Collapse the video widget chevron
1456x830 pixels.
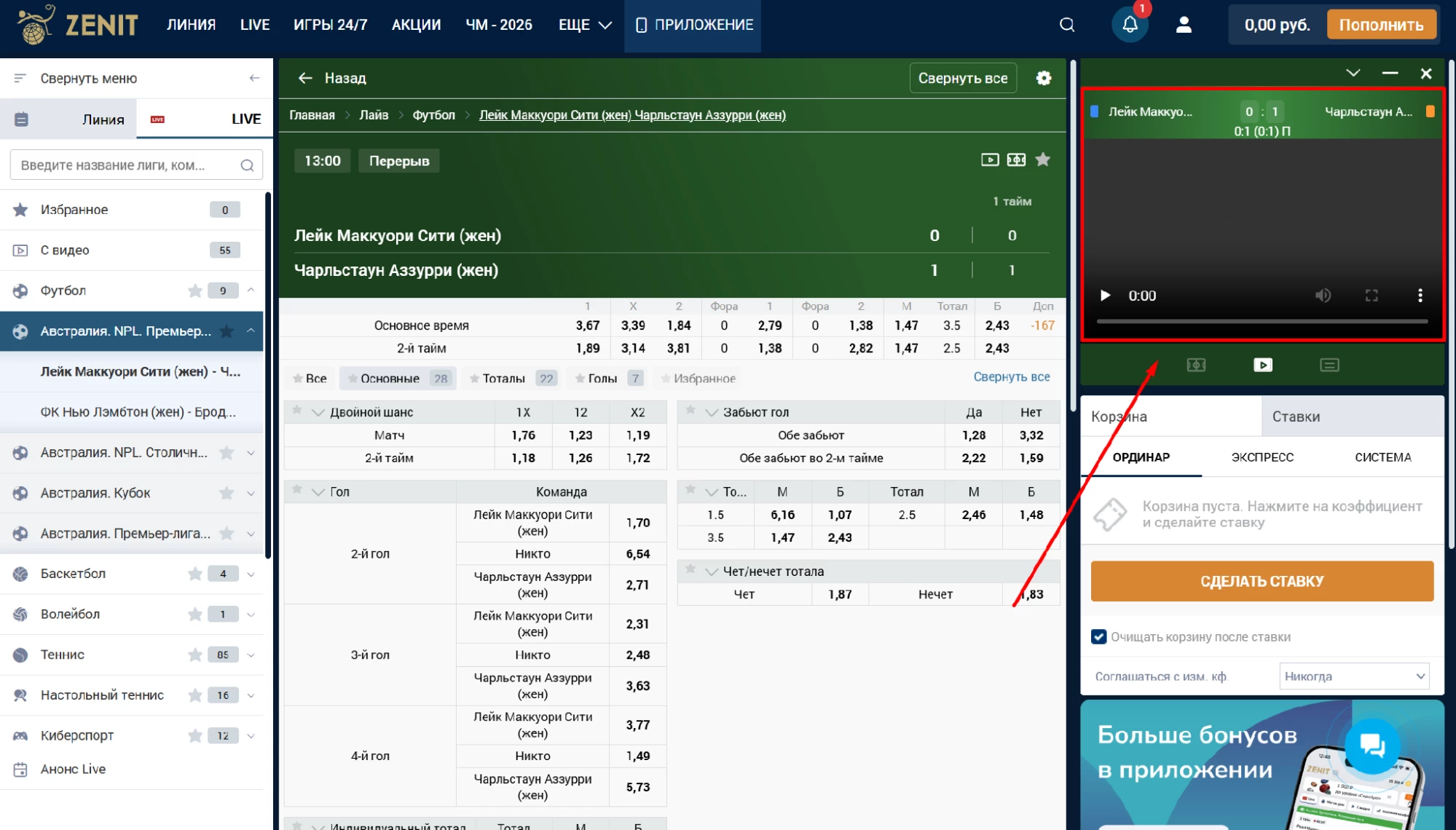(1353, 73)
